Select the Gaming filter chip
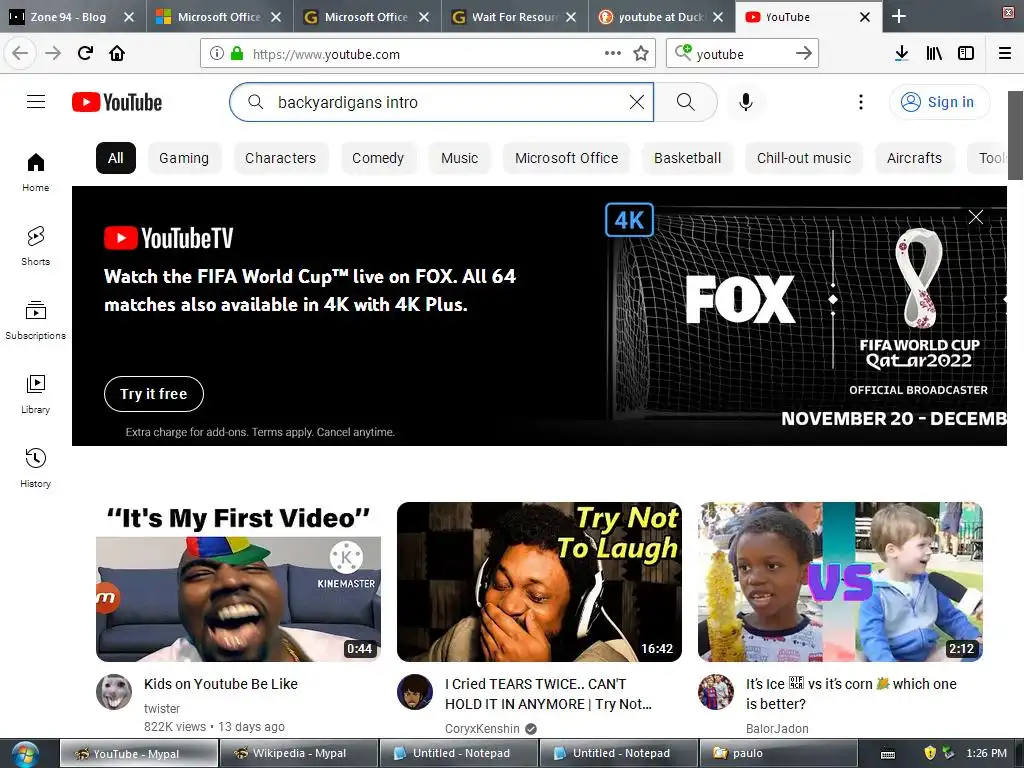Screen dimensions: 1024x768 tap(184, 158)
